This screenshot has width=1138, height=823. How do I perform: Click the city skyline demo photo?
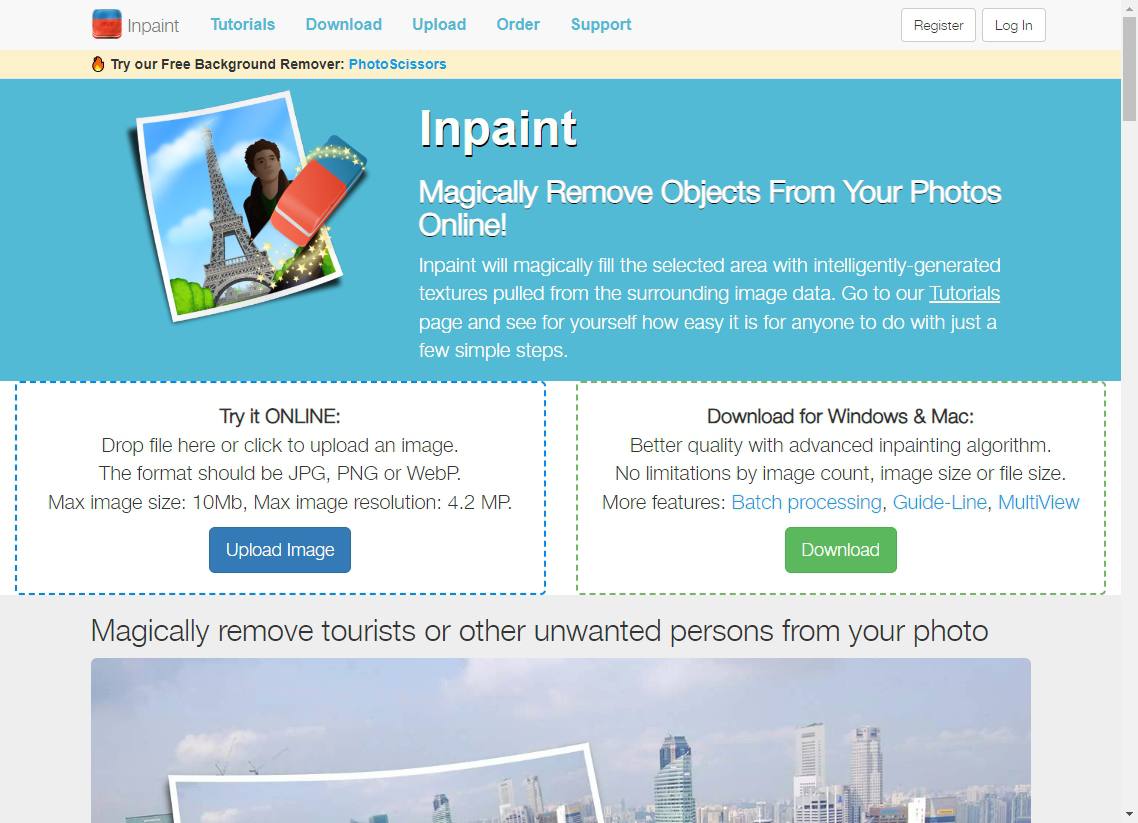click(x=560, y=740)
